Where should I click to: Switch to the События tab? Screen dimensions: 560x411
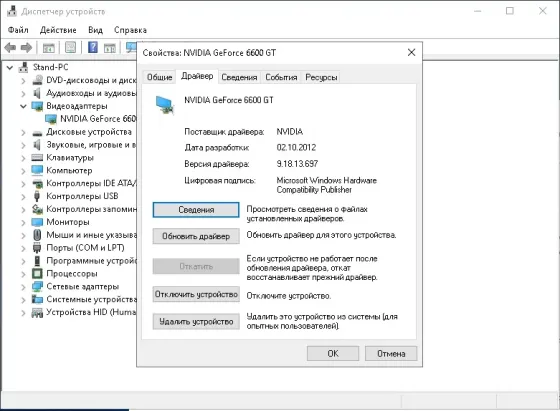click(x=281, y=77)
